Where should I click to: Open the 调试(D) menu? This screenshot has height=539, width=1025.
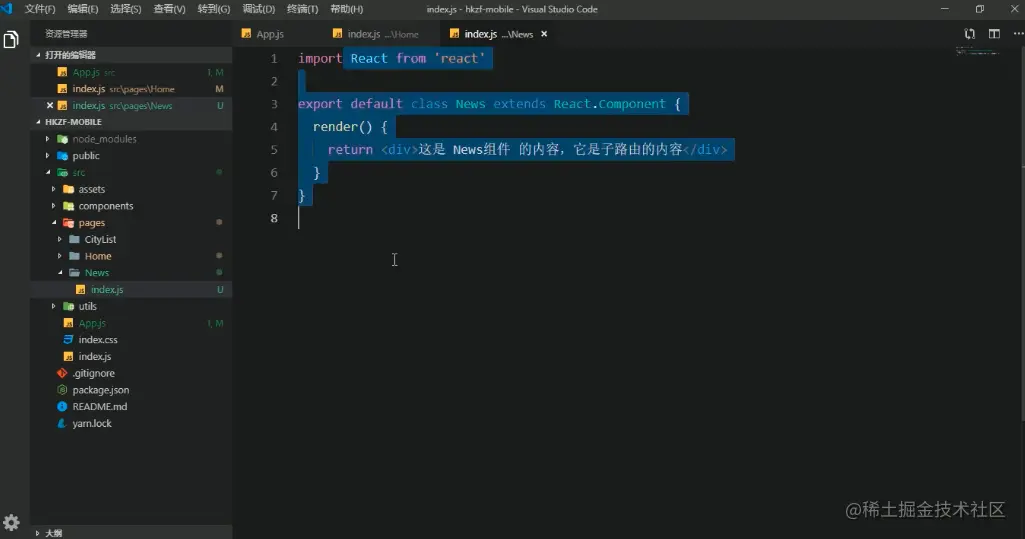[x=259, y=9]
